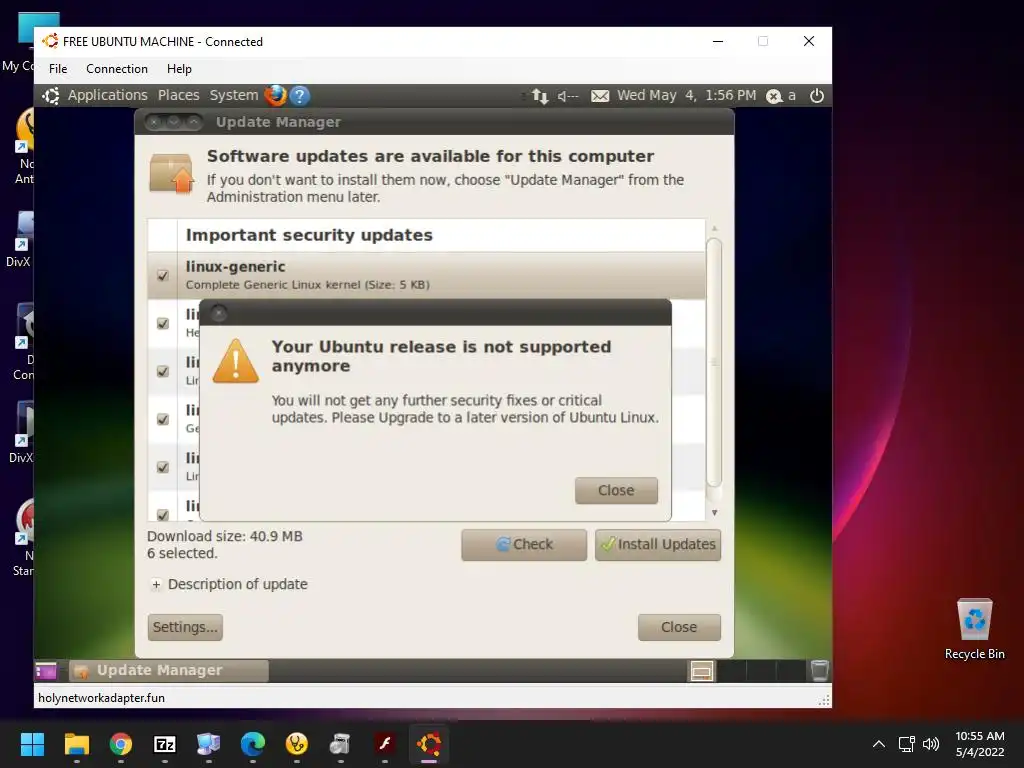Open the blue Help question mark icon
The image size is (1024, 768).
coord(300,96)
